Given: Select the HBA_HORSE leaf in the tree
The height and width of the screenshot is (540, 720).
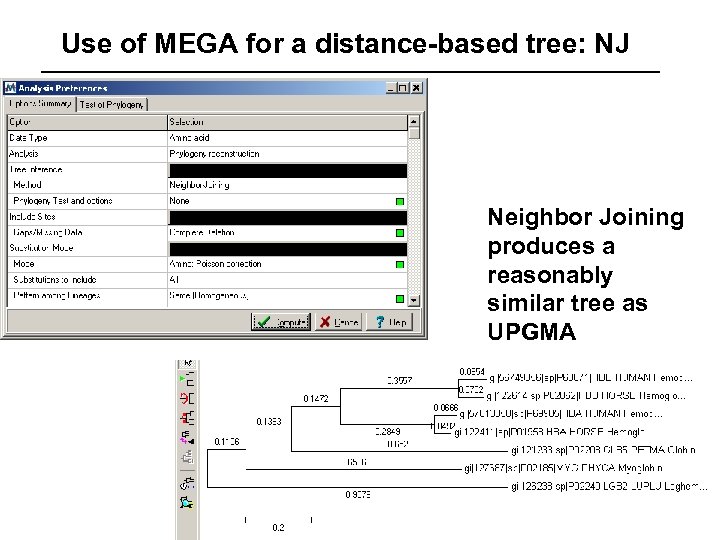Looking at the screenshot, I should tap(549, 432).
